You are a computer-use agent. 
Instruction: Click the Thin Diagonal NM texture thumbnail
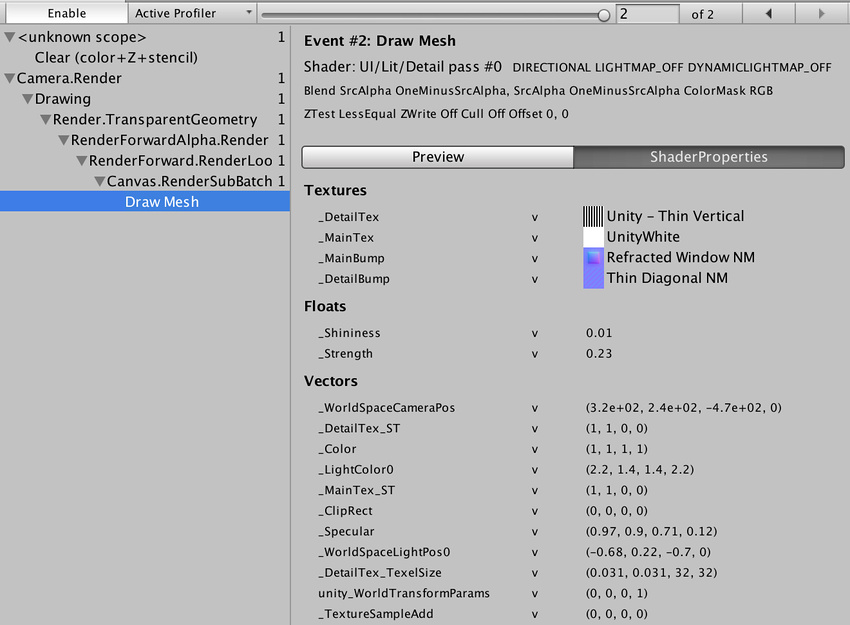[x=593, y=278]
